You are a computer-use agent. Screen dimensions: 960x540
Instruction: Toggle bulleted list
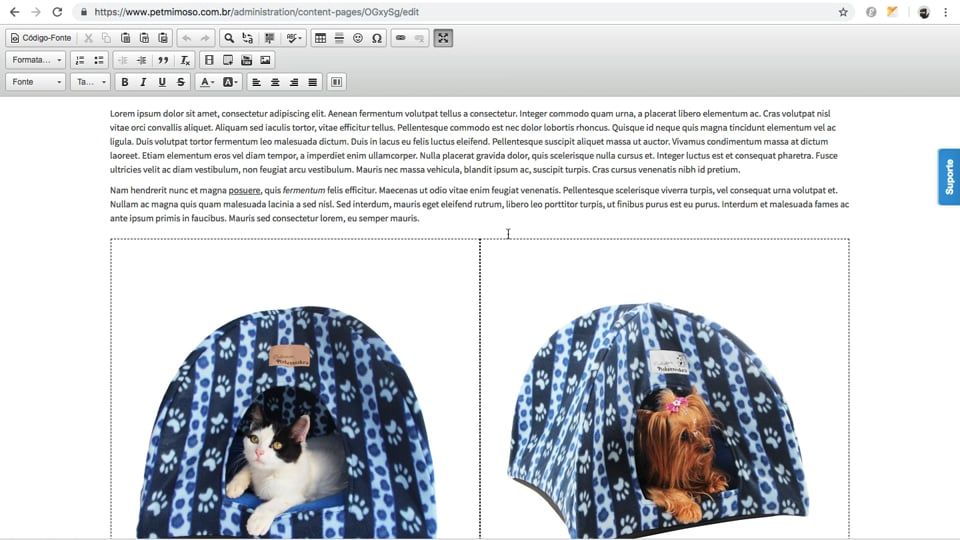(99, 60)
